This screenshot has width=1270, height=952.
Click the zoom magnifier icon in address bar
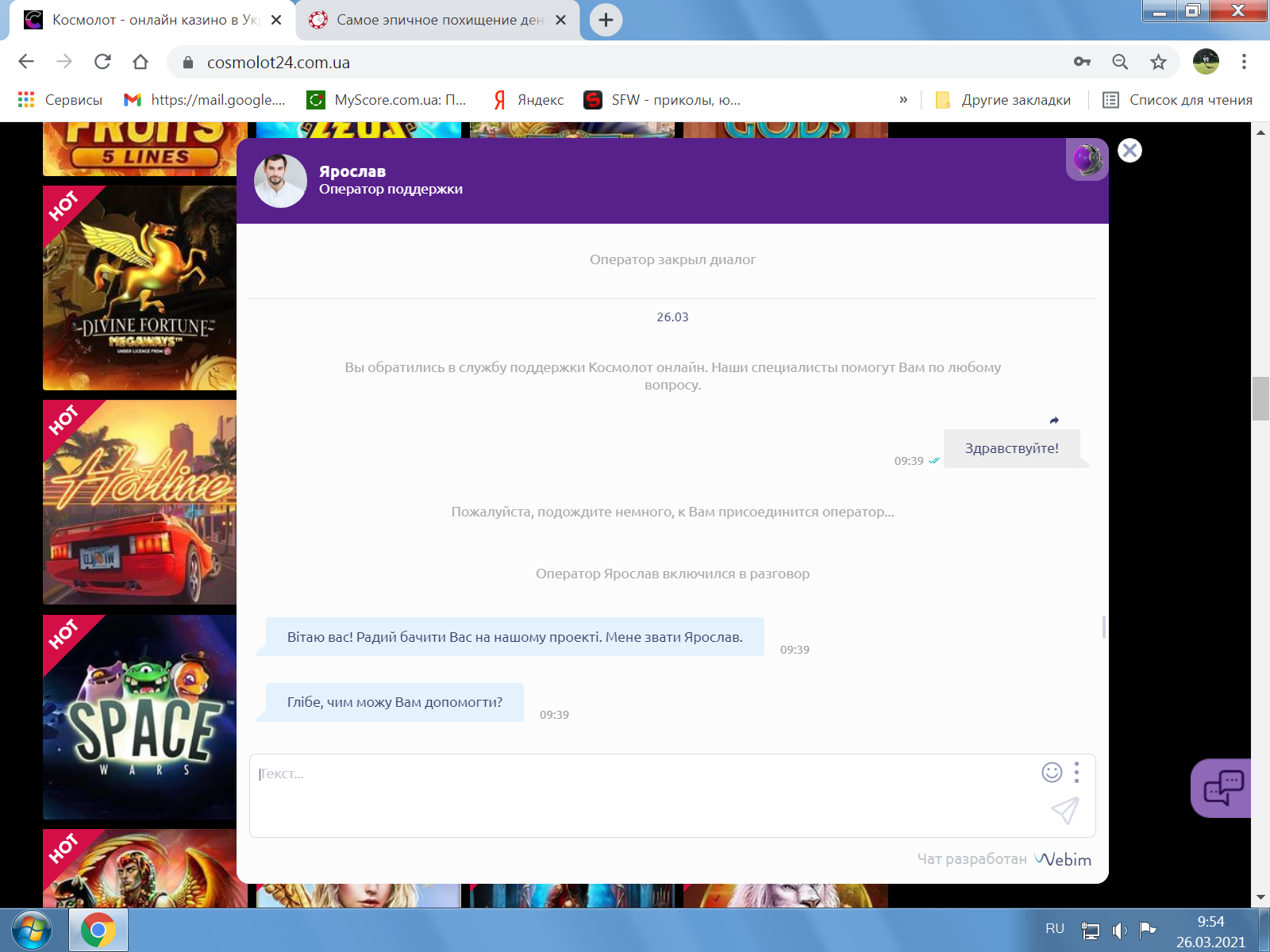pos(1120,62)
